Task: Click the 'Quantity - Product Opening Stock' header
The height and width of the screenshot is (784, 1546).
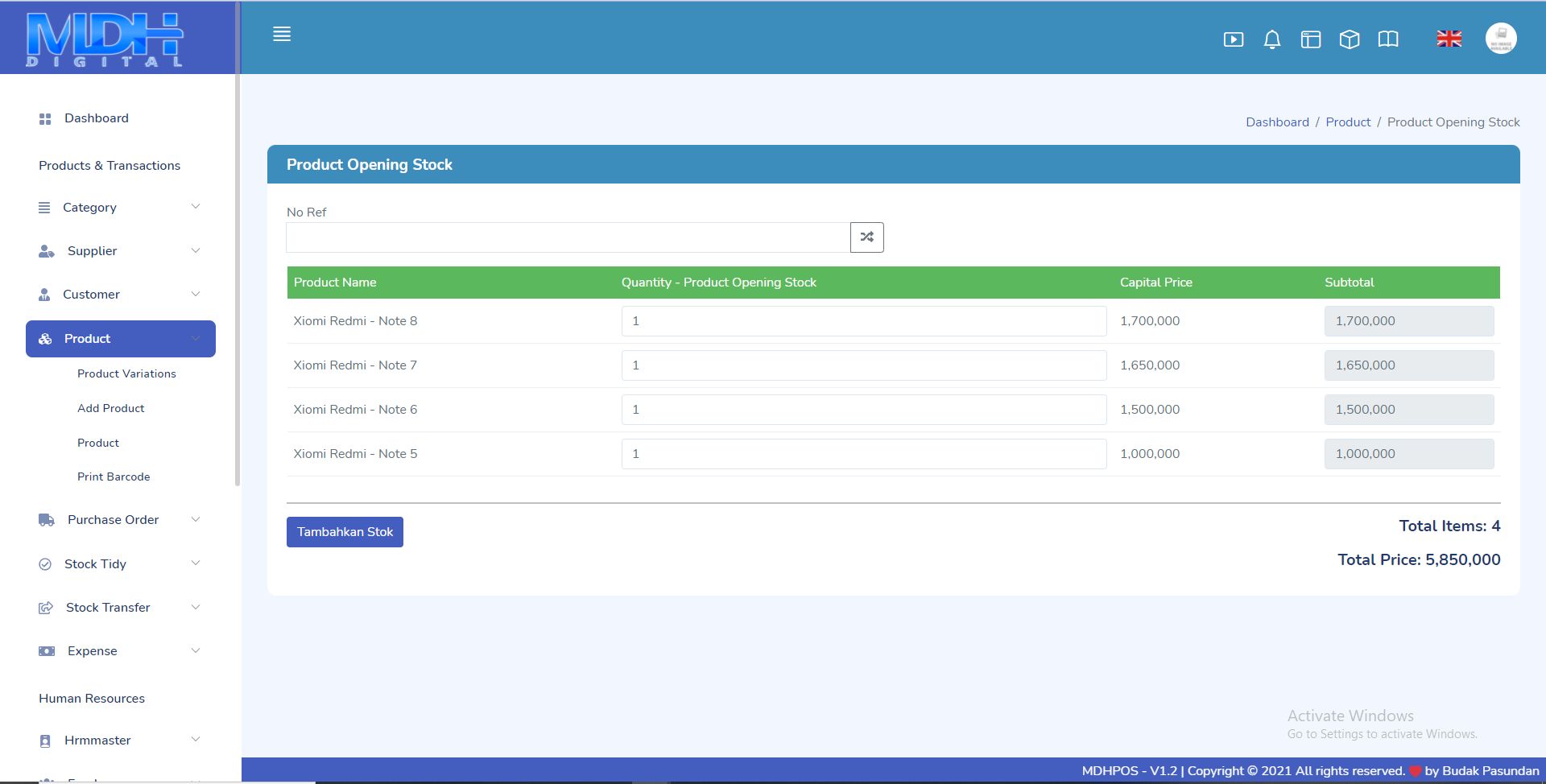Action: point(719,283)
